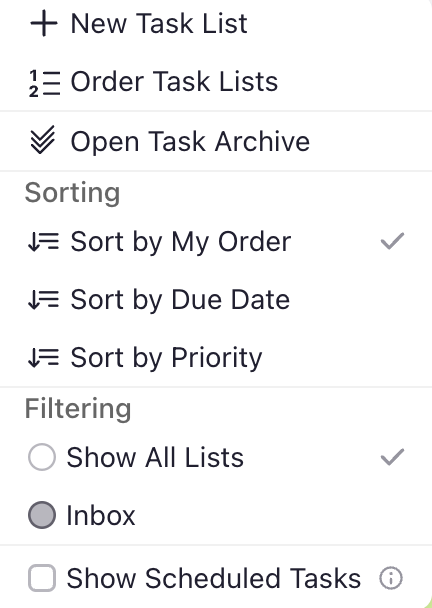Image resolution: width=432 pixels, height=608 pixels.
Task: Choose Order Task Lists from the menu
Action: click(216, 82)
